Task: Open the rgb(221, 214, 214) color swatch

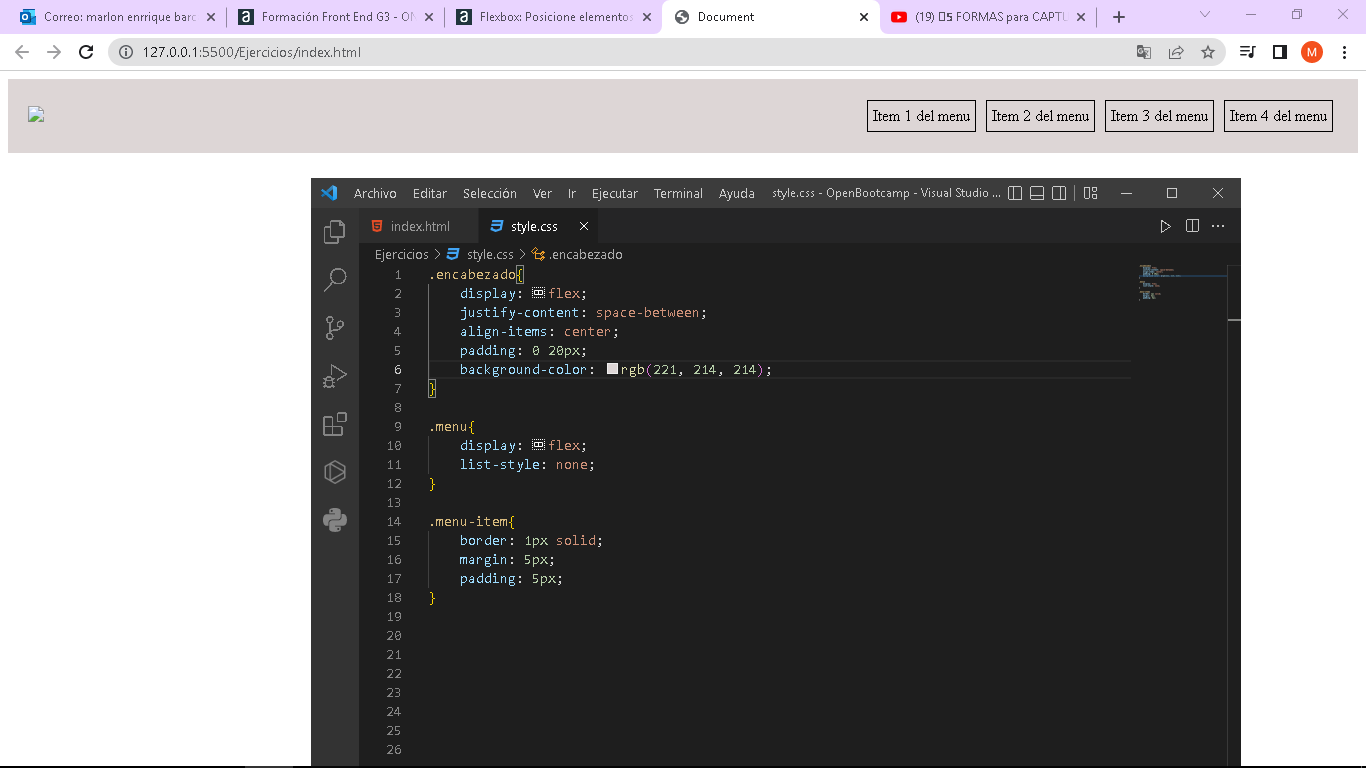Action: point(613,369)
